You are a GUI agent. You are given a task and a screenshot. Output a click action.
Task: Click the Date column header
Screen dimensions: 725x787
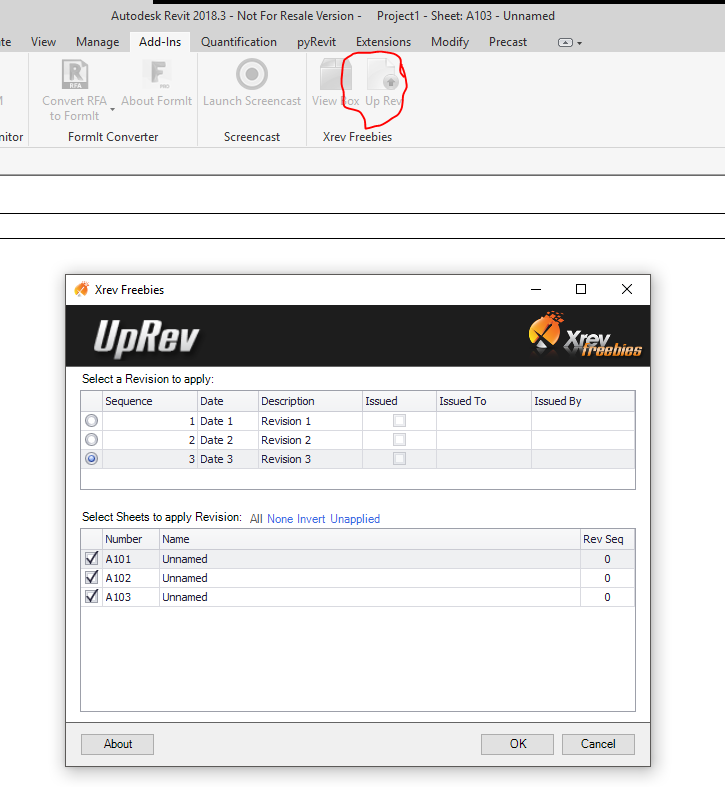[227, 401]
